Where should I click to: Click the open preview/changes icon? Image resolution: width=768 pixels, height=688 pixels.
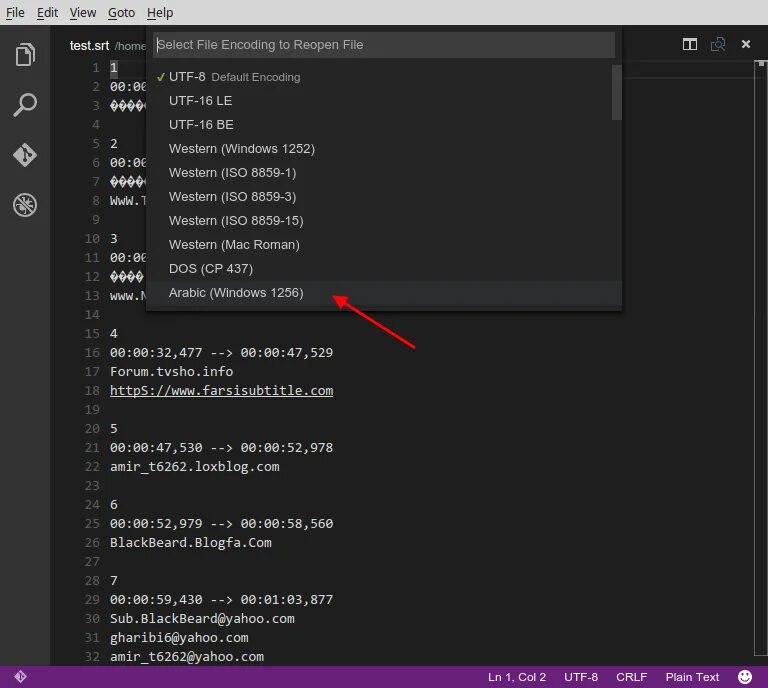click(718, 44)
